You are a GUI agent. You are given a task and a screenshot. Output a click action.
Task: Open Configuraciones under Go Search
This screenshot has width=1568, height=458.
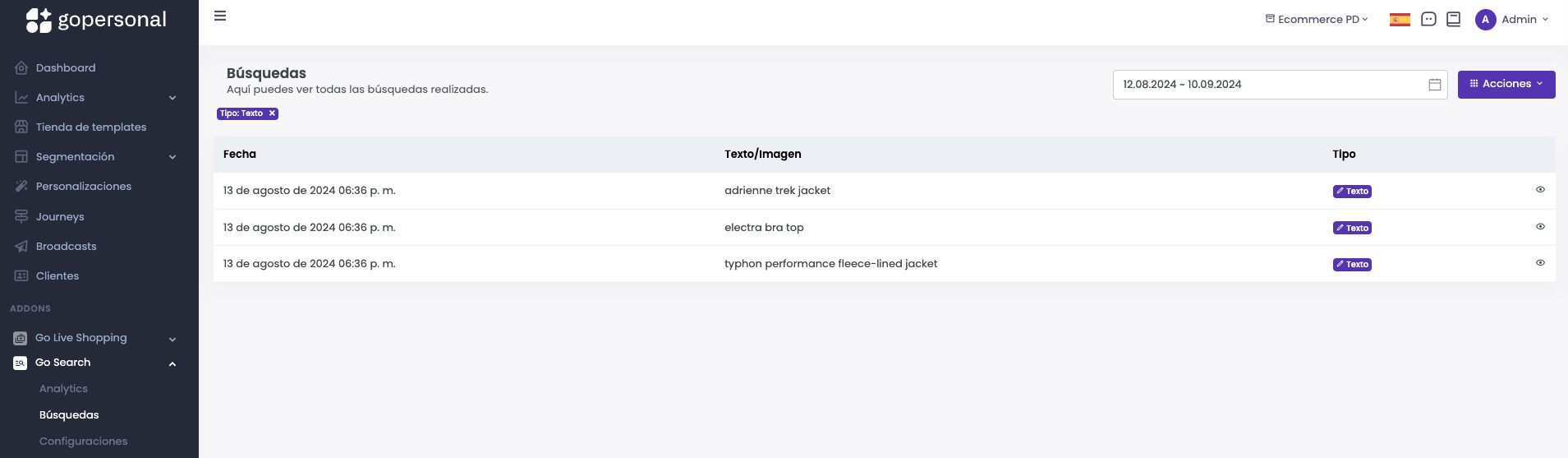click(84, 442)
